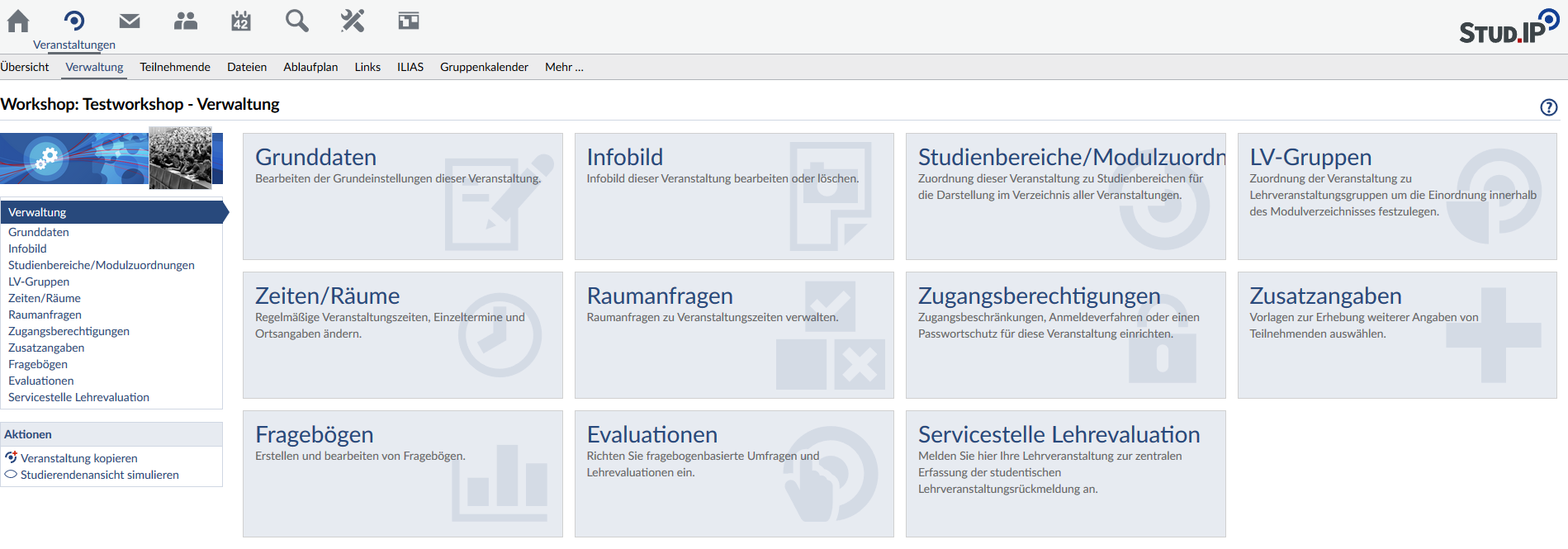Click Studierendenansicht simulieren link

[x=99, y=475]
